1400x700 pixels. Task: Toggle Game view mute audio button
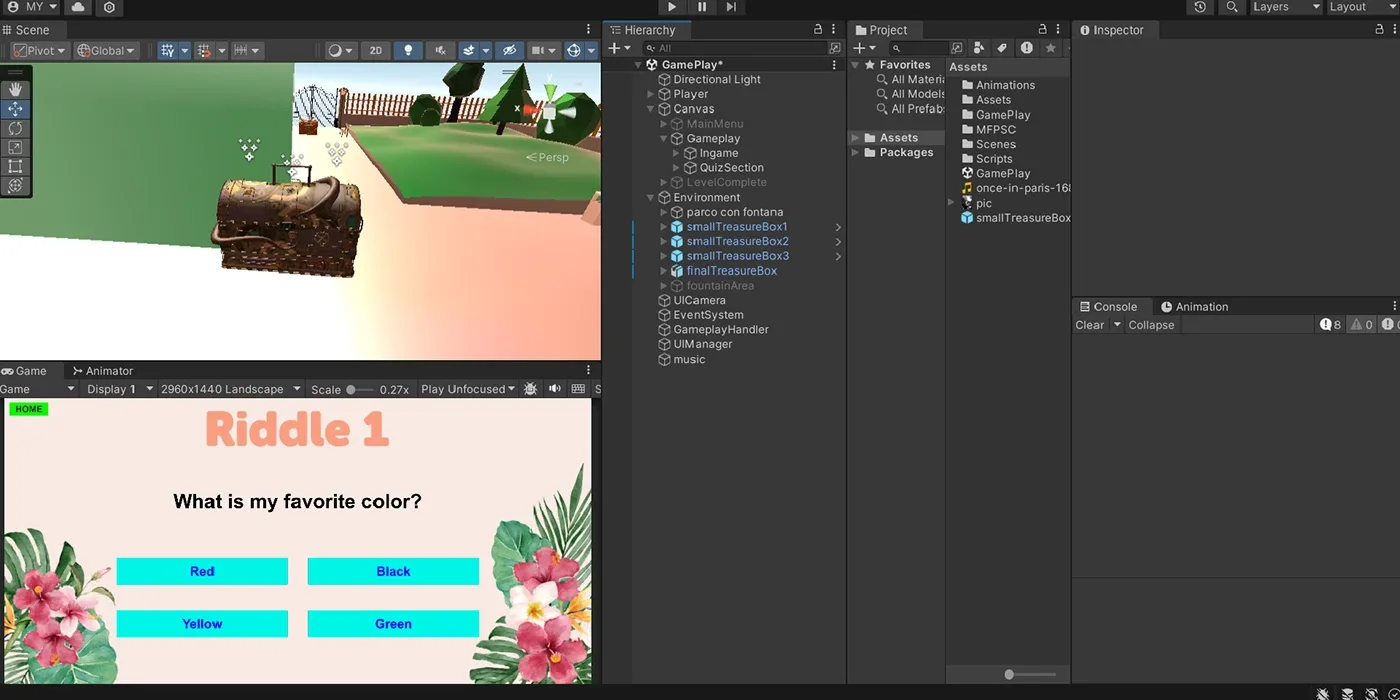point(554,389)
